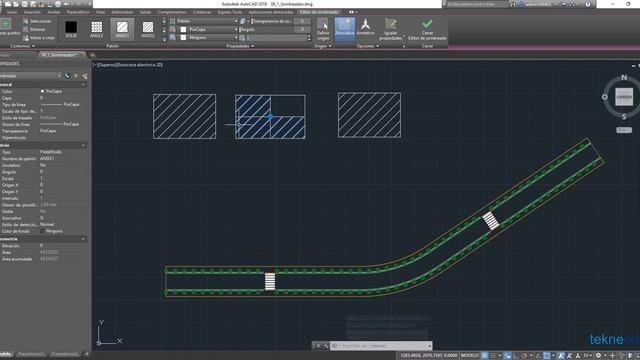Viewport: 640px width, 360px height.
Task: Click the Definir origen tool
Action: pos(323,29)
